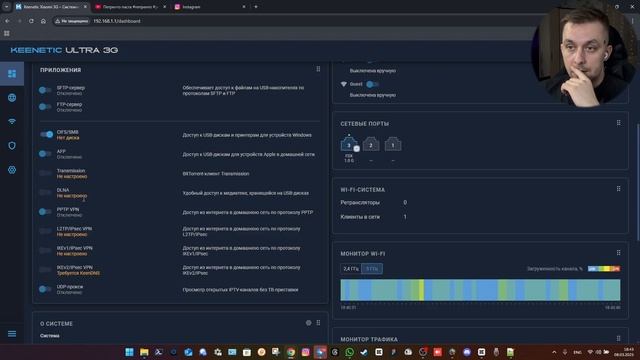Open Windows Start menu
This screenshot has width=640, height=360.
point(129,352)
